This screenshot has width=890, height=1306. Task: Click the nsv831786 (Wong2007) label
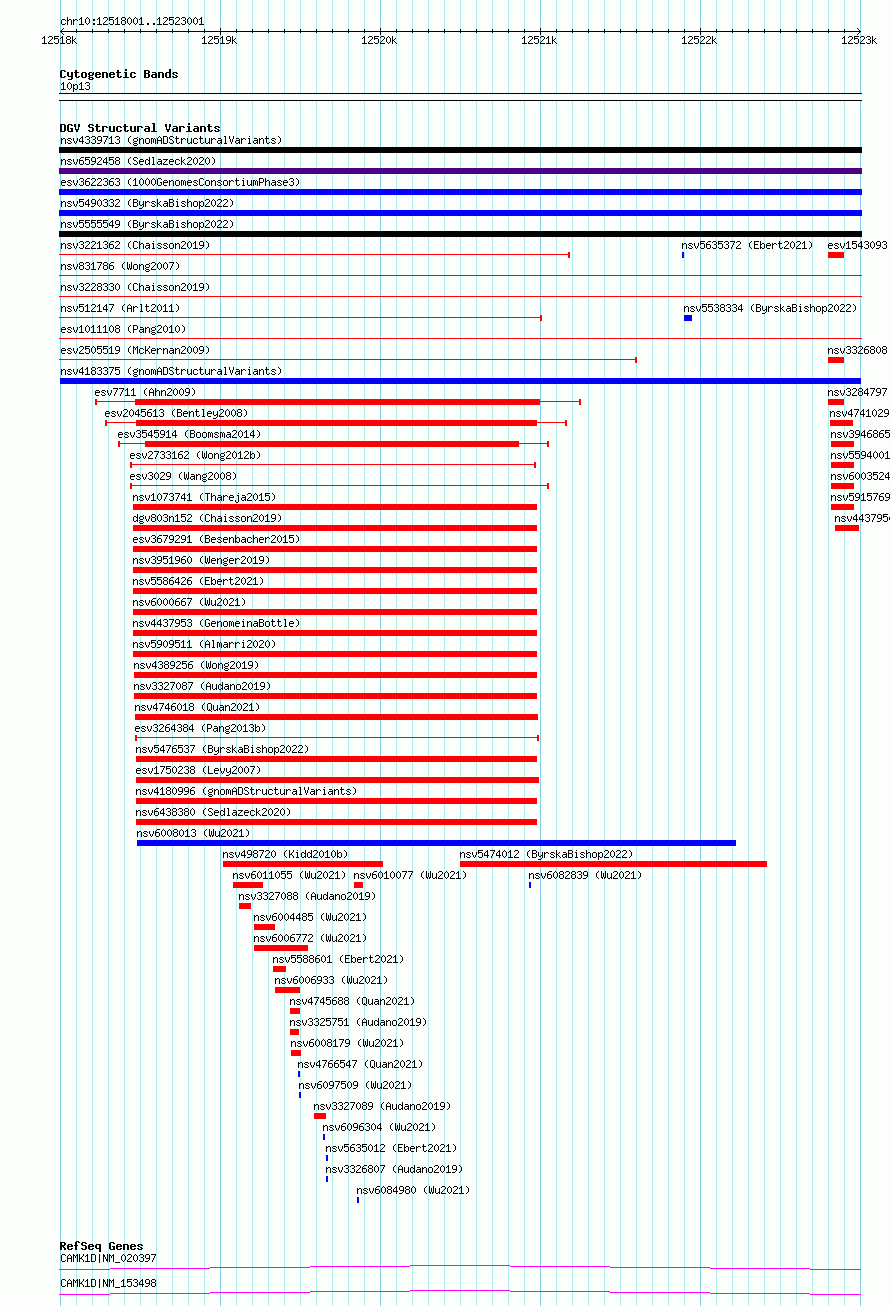(120, 266)
